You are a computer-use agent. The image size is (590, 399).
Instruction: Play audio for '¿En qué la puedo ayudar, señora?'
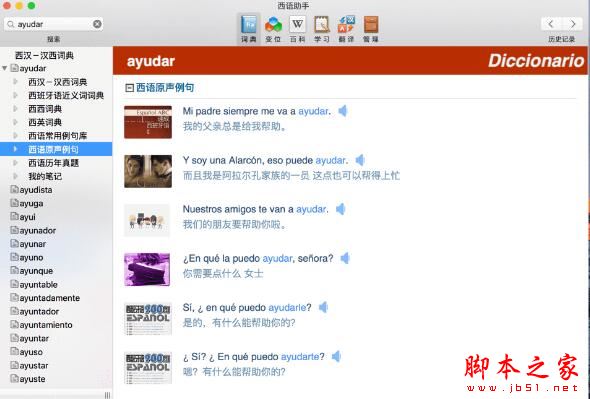pyautogui.click(x=345, y=258)
